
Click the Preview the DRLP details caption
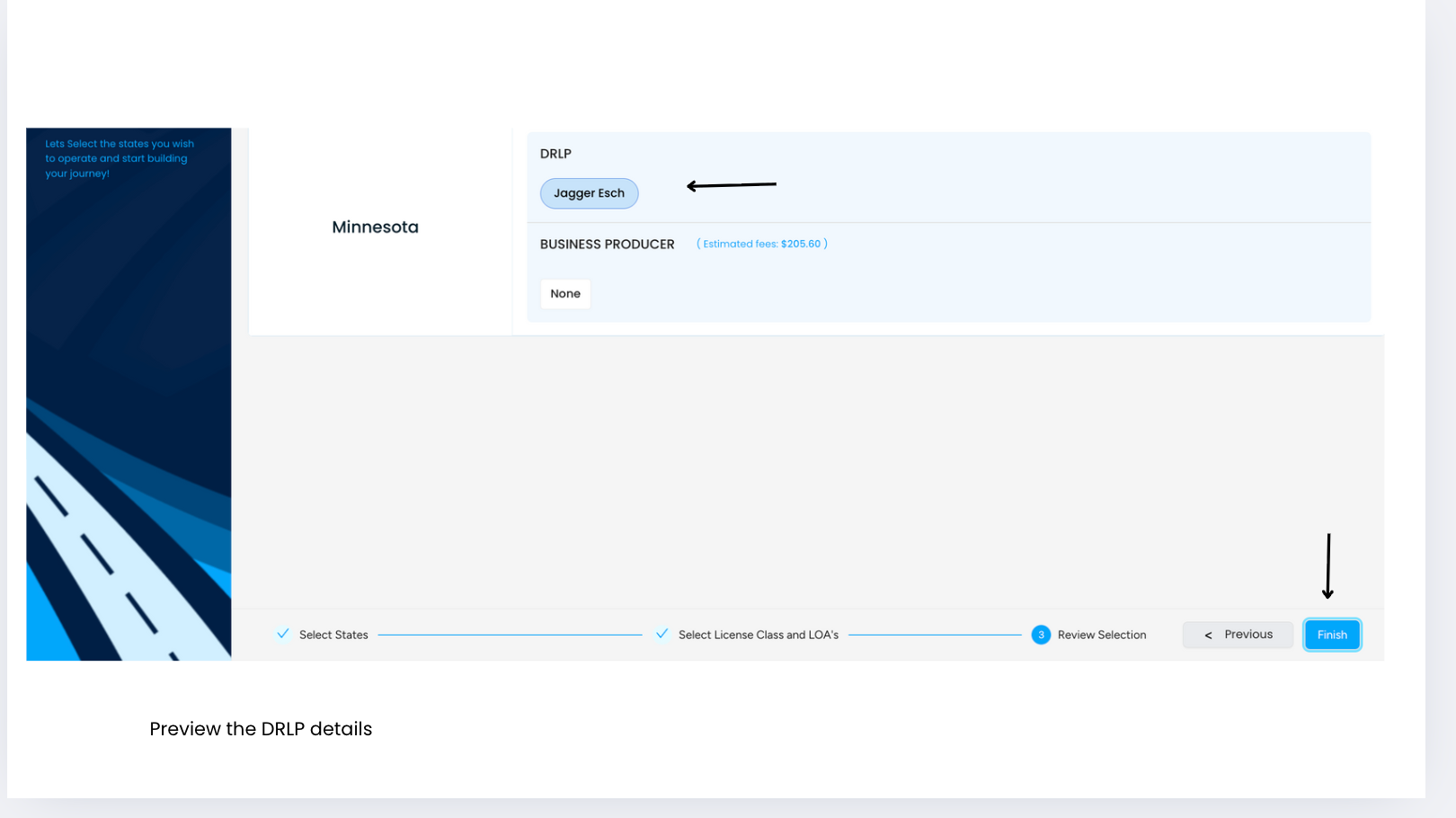point(261,729)
